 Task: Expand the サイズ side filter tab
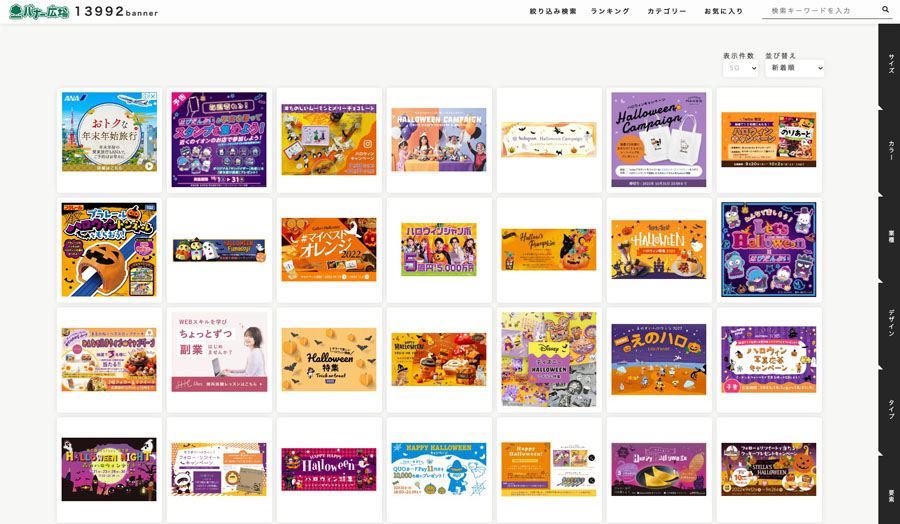pyautogui.click(x=891, y=64)
